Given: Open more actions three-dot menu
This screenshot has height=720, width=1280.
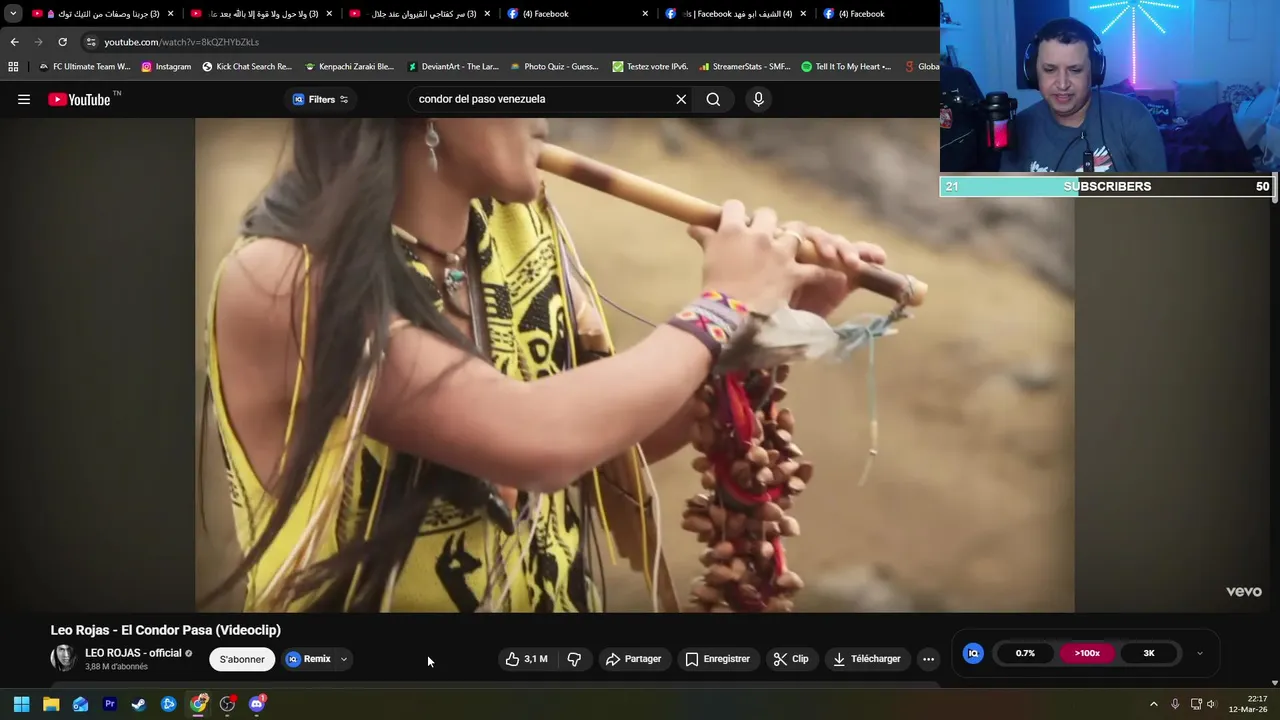Looking at the screenshot, I should pyautogui.click(x=928, y=659).
